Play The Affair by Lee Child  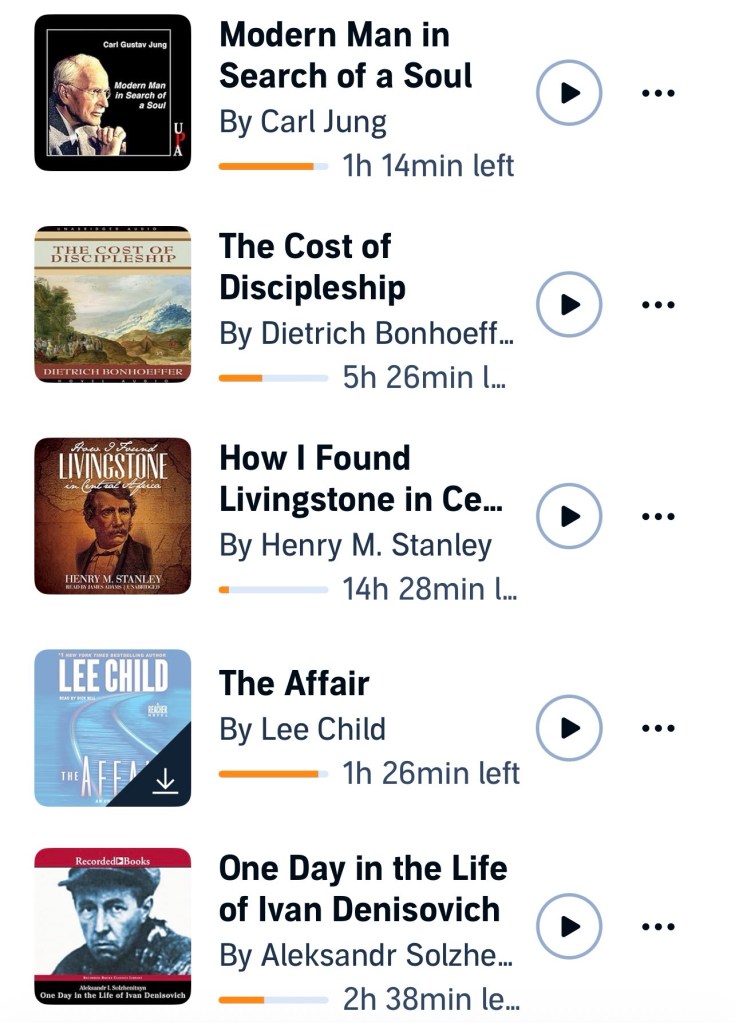coord(569,728)
